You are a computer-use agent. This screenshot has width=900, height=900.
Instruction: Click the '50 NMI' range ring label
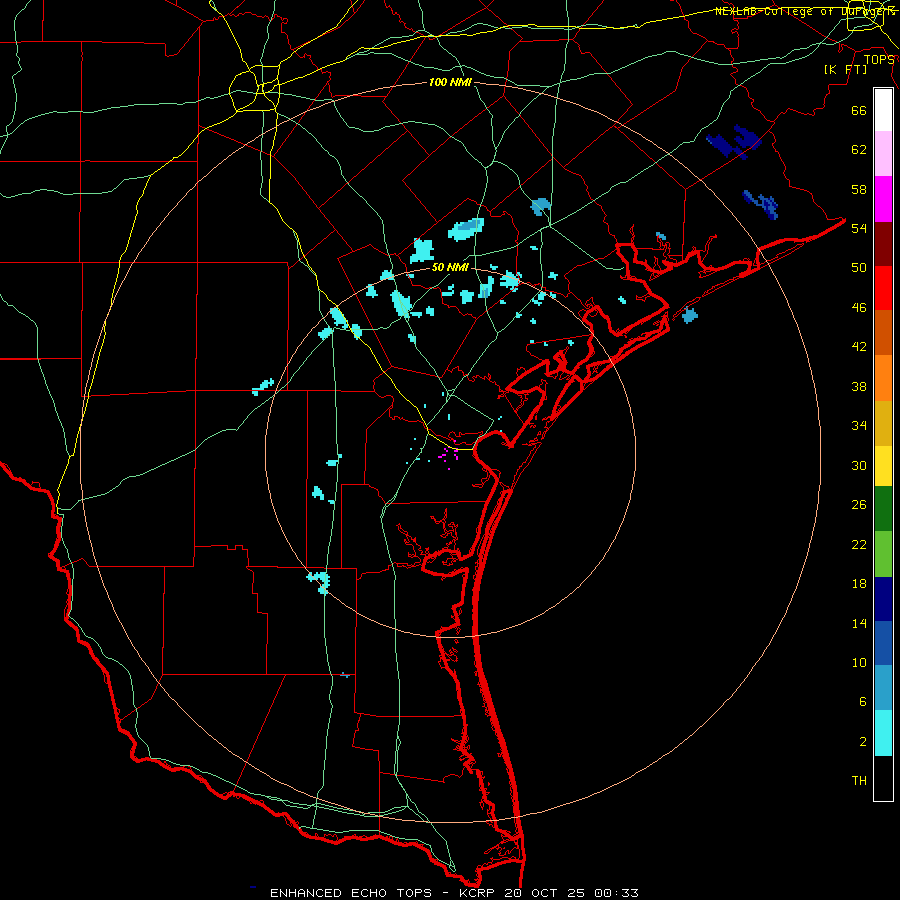click(450, 267)
